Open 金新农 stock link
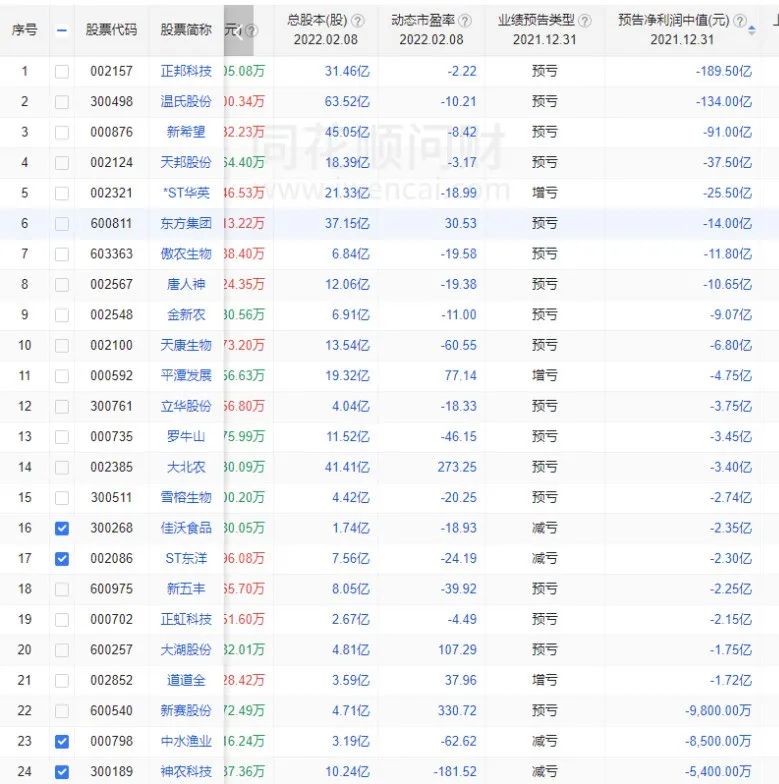 [186, 315]
